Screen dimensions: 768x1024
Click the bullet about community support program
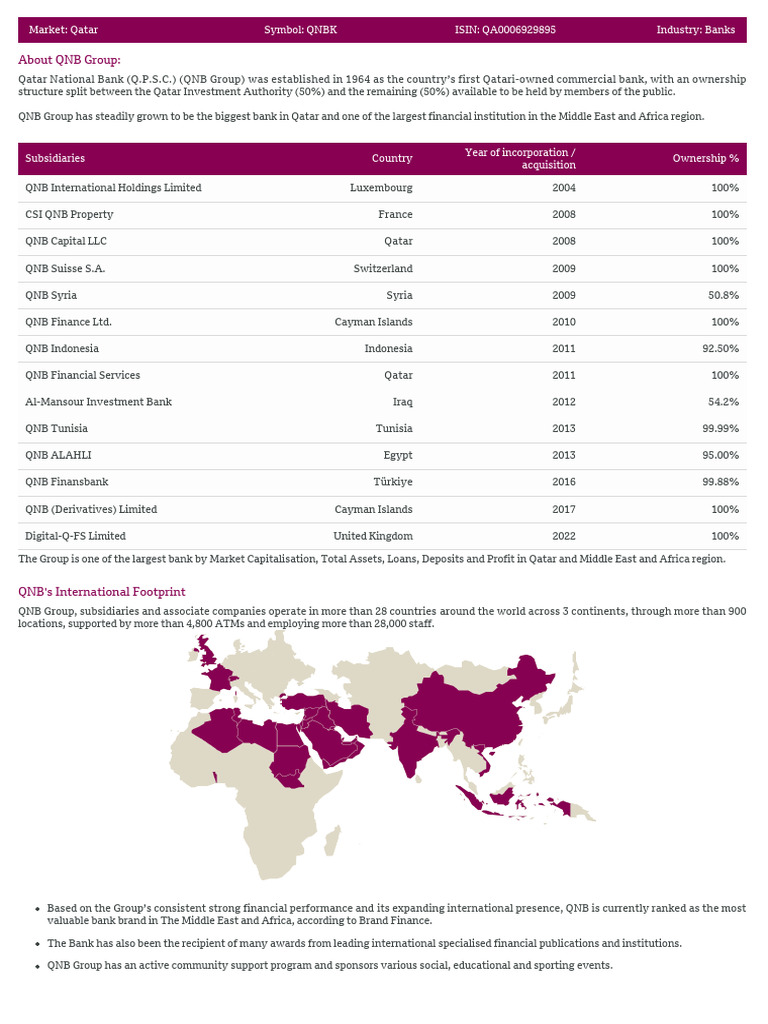pyautogui.click(x=329, y=966)
